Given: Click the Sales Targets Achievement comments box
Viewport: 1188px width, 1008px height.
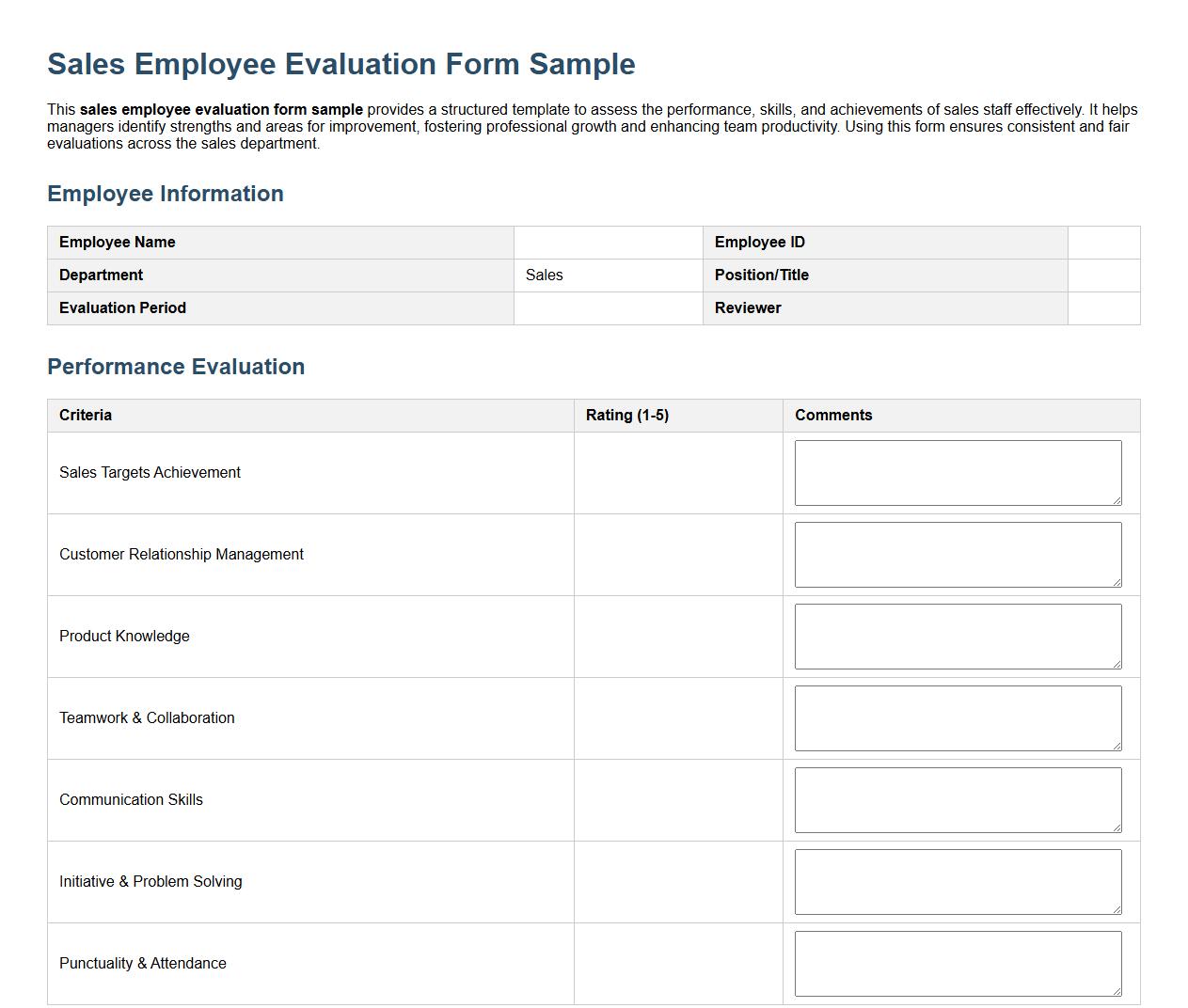Looking at the screenshot, I should click(958, 472).
